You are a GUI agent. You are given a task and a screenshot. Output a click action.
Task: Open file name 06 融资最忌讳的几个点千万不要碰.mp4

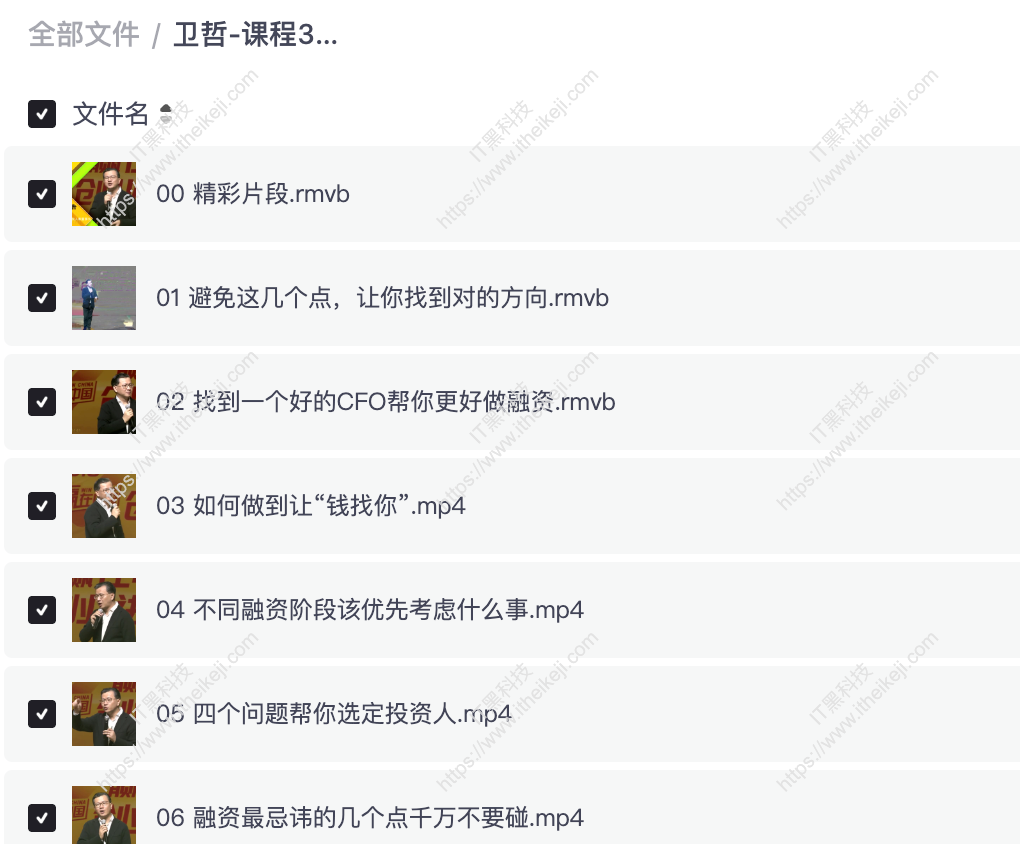[x=369, y=818]
